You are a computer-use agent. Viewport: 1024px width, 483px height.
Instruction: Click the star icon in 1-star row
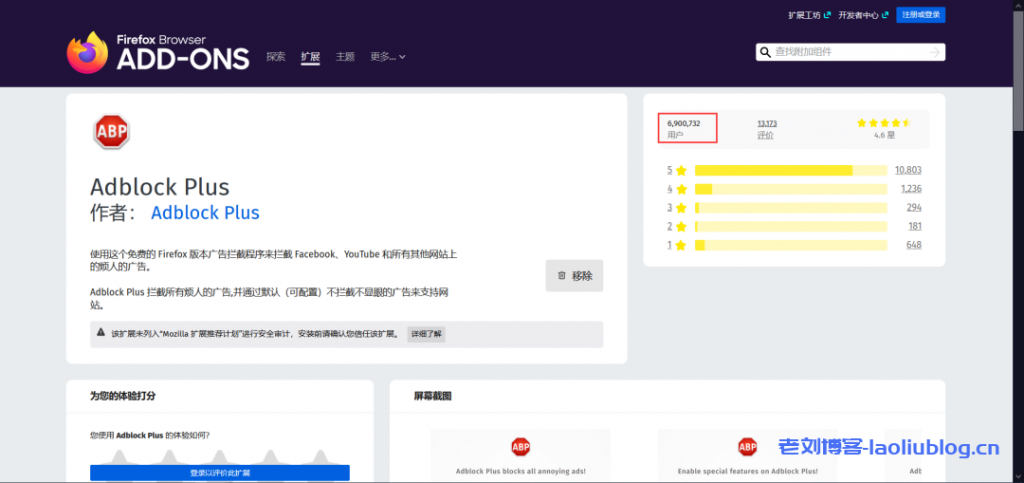(681, 245)
